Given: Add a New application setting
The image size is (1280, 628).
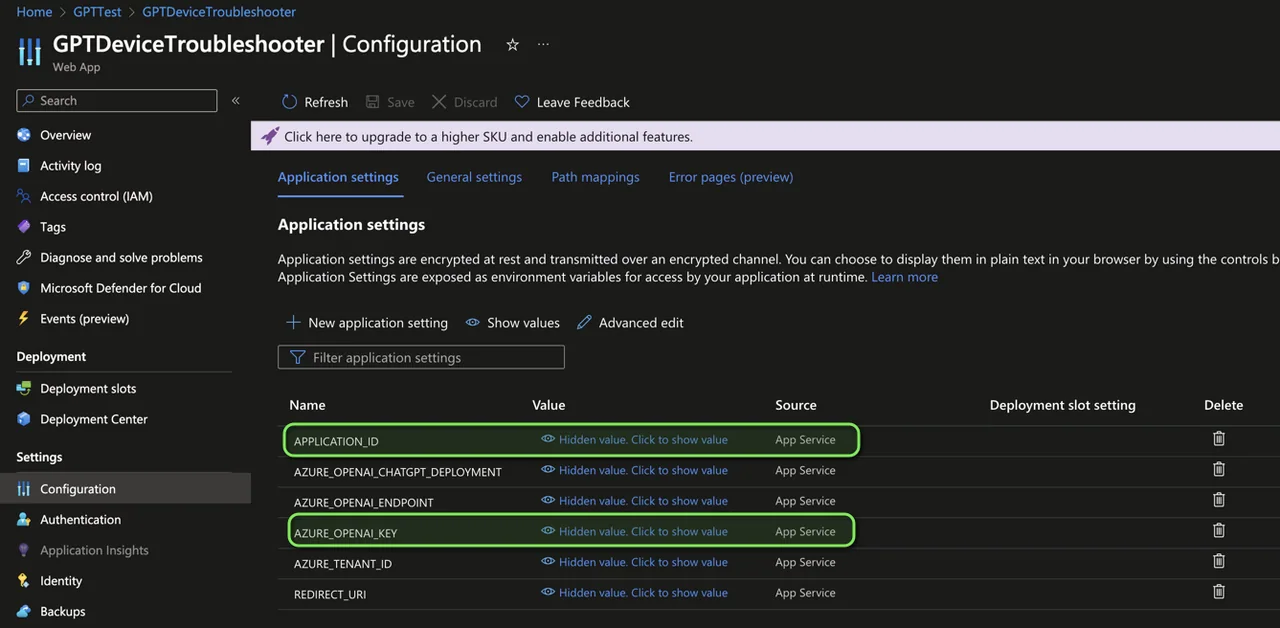Looking at the screenshot, I should (367, 323).
